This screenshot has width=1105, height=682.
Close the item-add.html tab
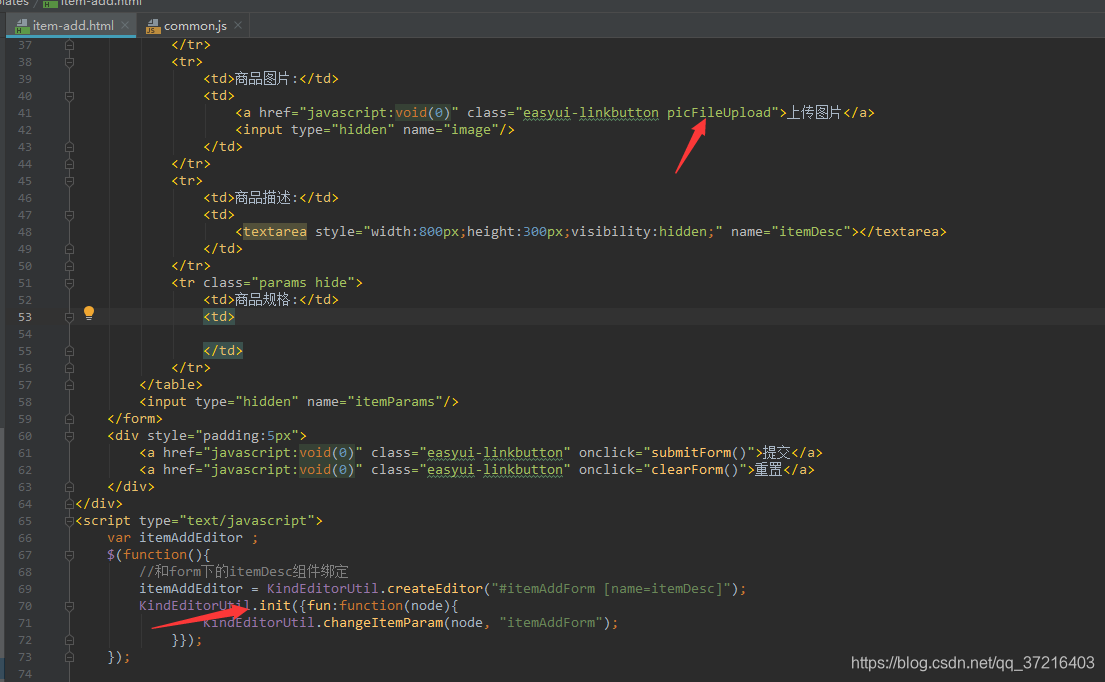[125, 25]
